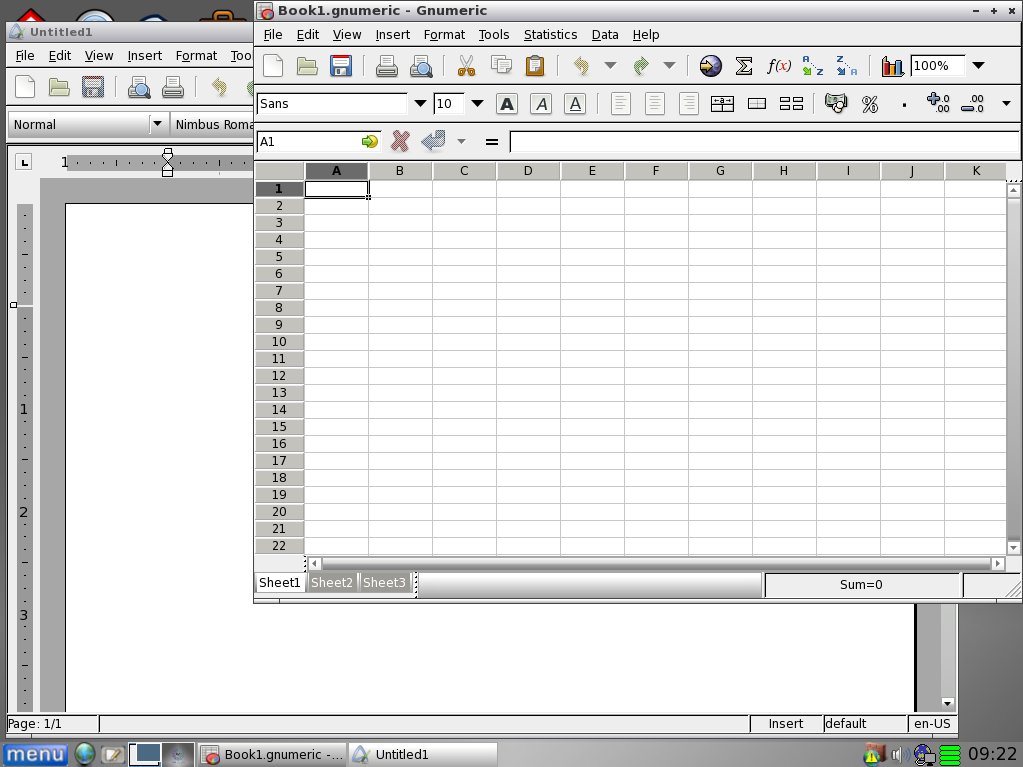Expand the Sans font name dropdown
Screen dimensions: 1023x767
(x=419, y=104)
